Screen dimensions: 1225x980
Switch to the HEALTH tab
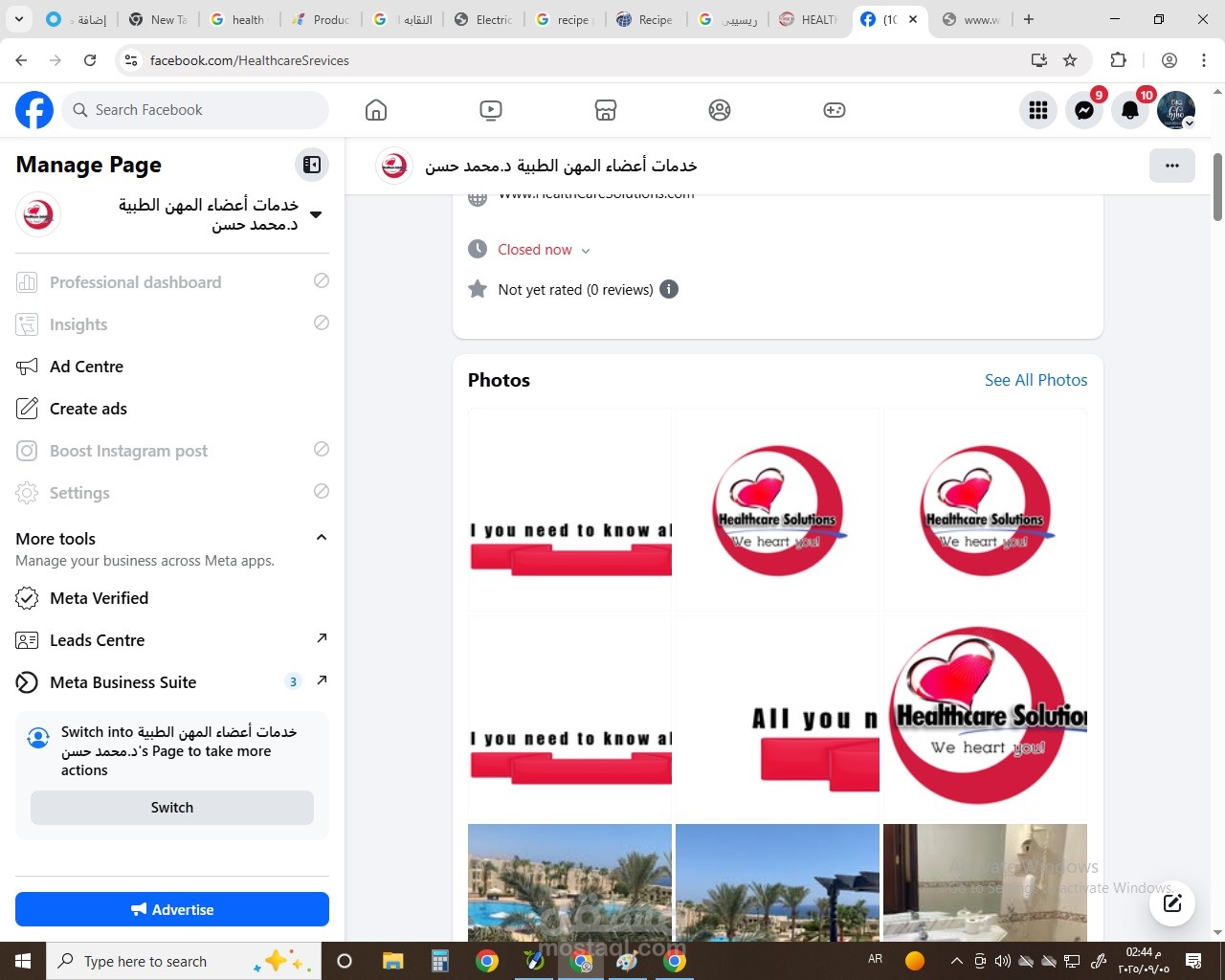click(810, 19)
